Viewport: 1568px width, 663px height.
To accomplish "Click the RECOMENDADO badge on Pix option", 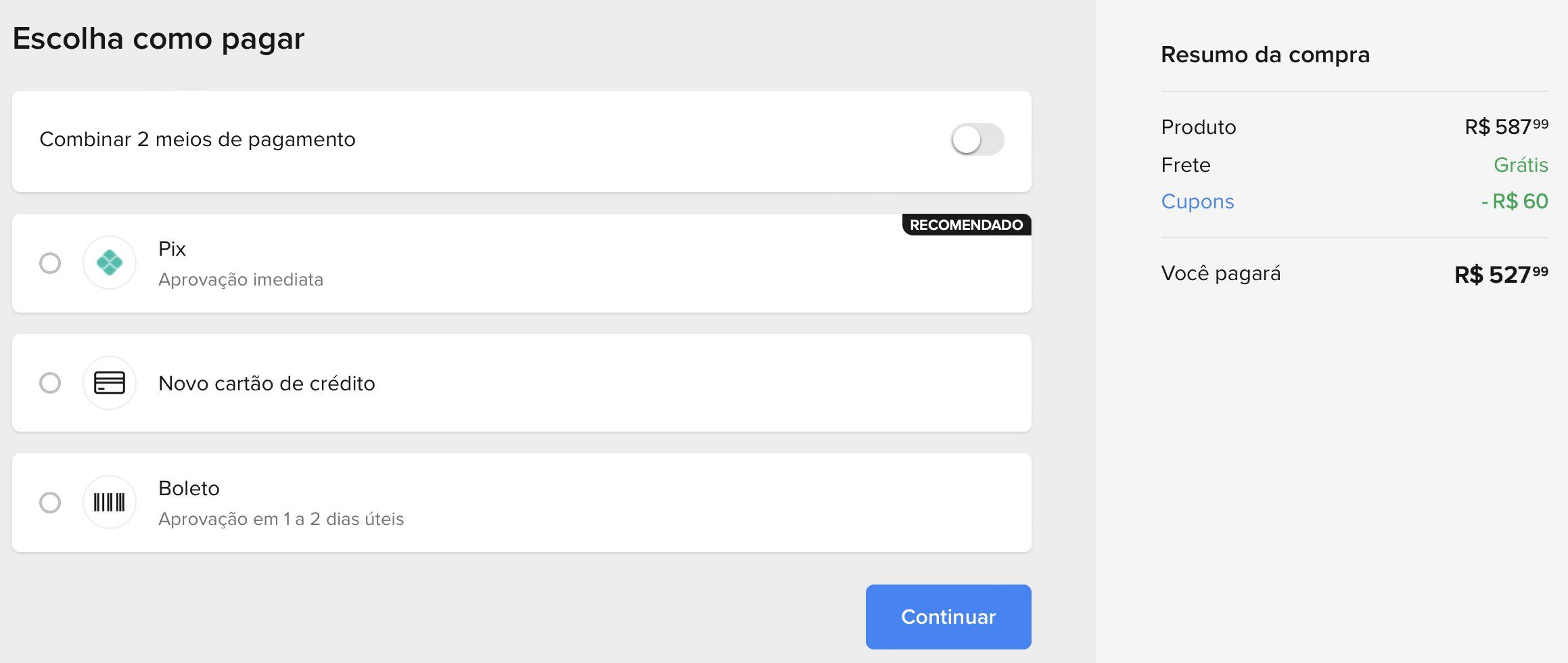I will (x=967, y=225).
